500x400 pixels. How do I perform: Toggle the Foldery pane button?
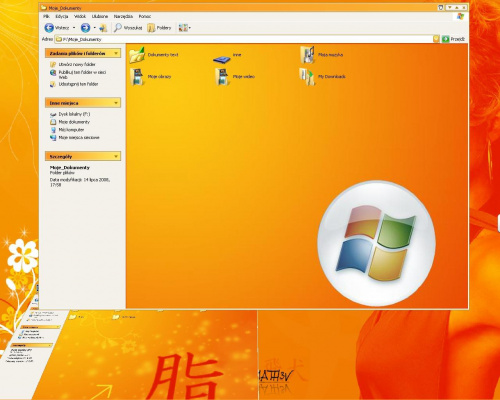(x=151, y=28)
